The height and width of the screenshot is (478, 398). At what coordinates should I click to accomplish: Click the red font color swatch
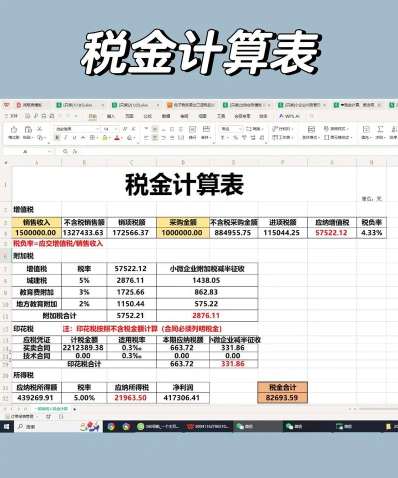(117, 138)
